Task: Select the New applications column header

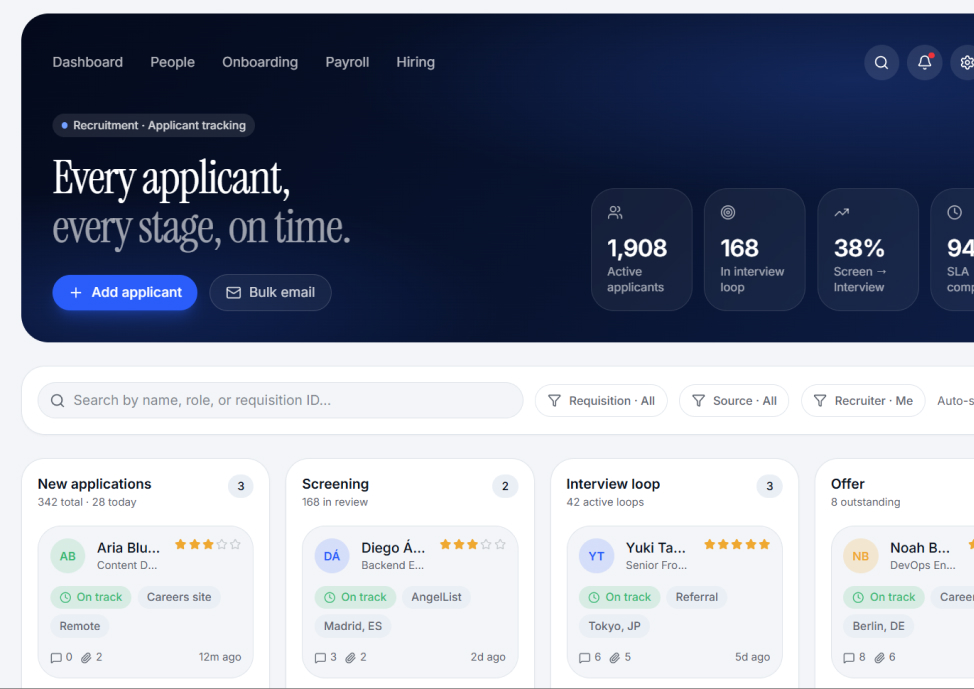Action: [94, 484]
